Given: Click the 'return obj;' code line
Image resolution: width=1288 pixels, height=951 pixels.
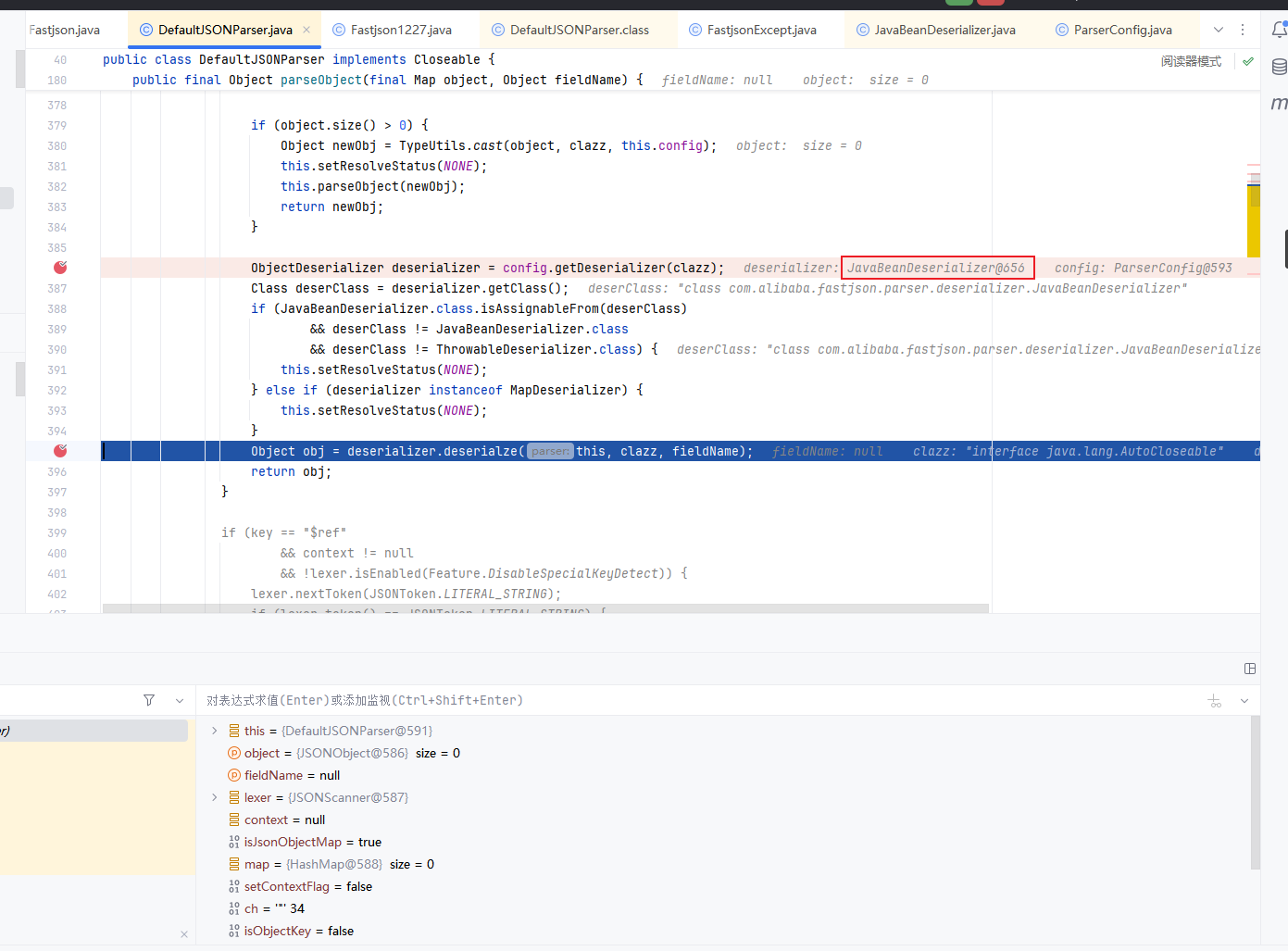Looking at the screenshot, I should coord(291,471).
